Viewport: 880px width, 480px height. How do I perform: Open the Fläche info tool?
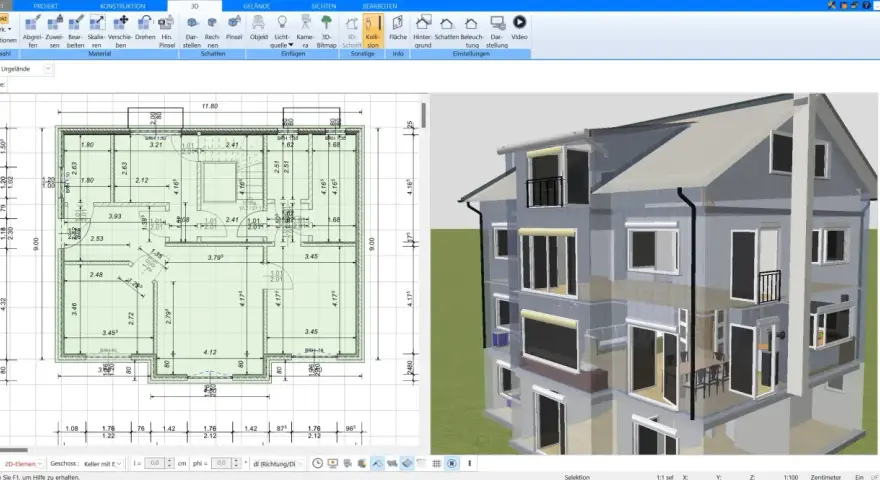coord(398,28)
